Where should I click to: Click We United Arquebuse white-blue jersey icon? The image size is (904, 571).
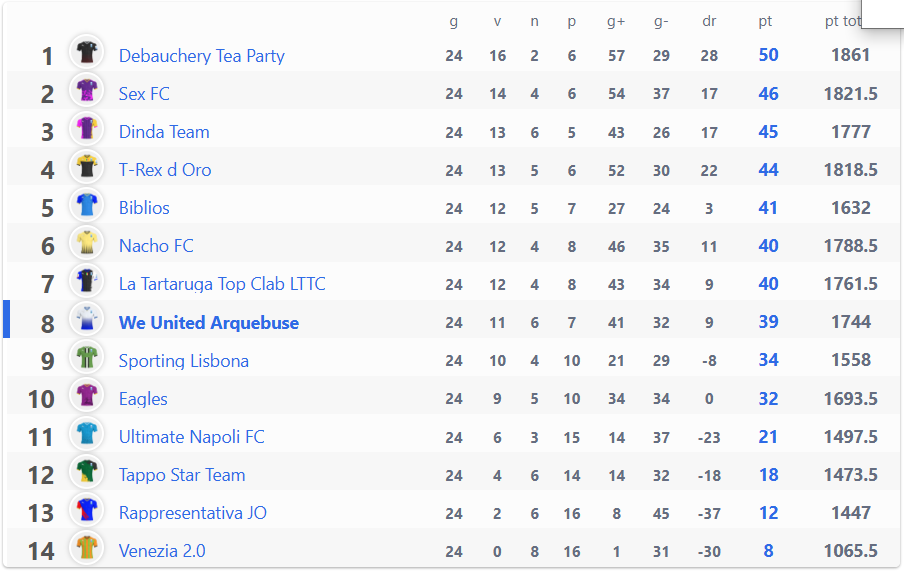(86, 319)
